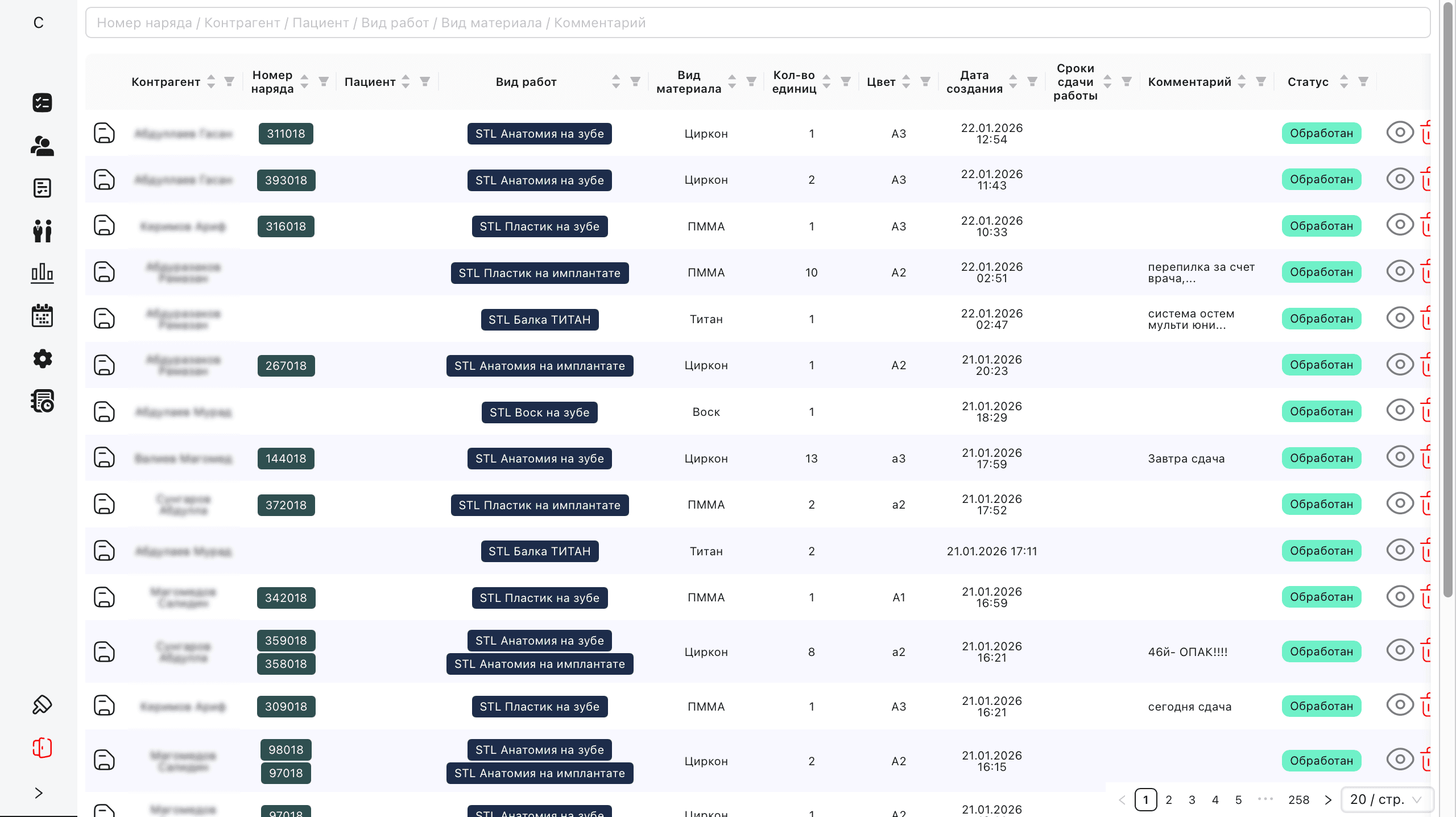Viewport: 1456px width, 817px height.
Task: Open the settings gear in sidebar
Action: click(42, 358)
